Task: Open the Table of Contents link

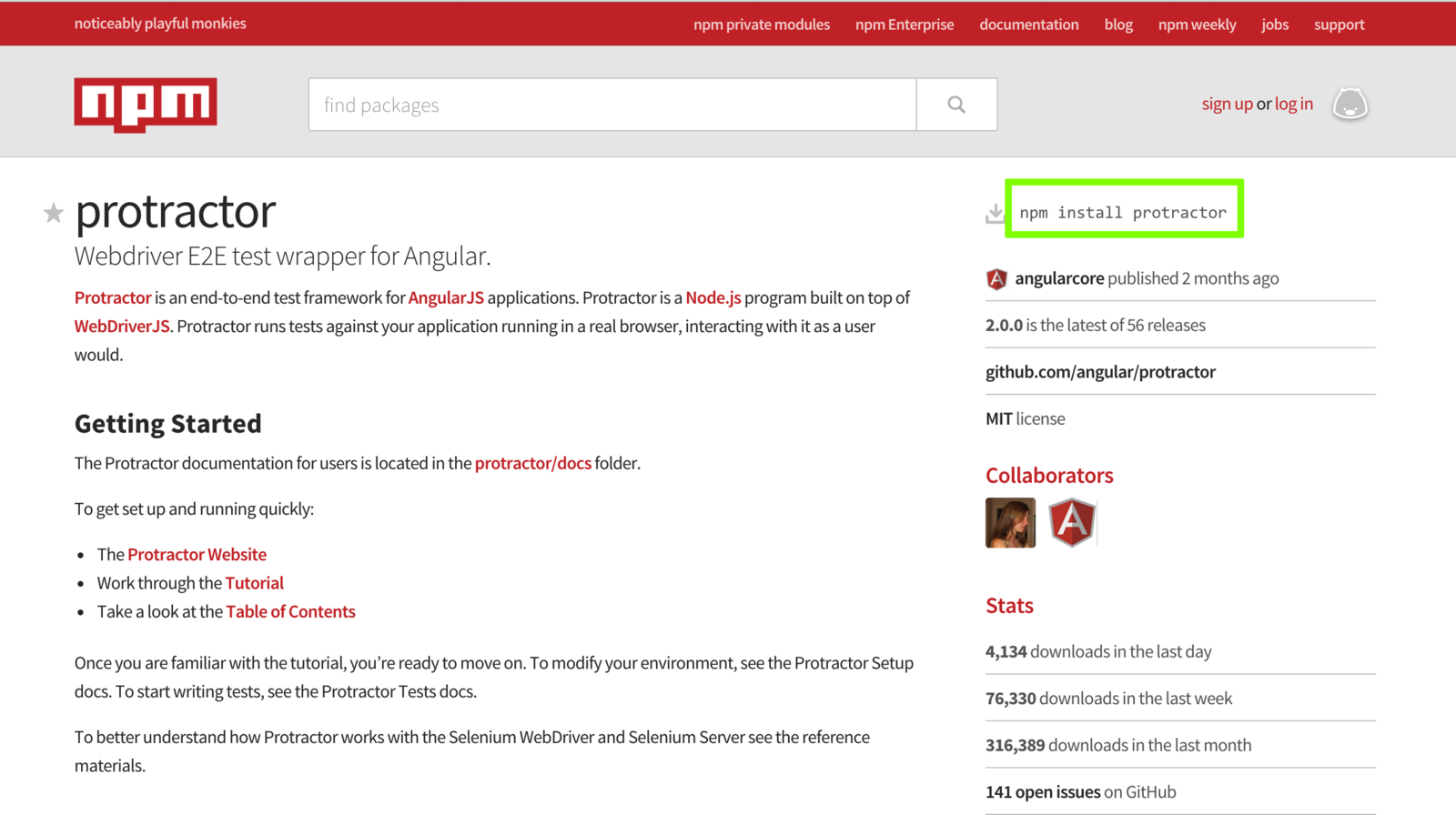Action: coord(290,611)
